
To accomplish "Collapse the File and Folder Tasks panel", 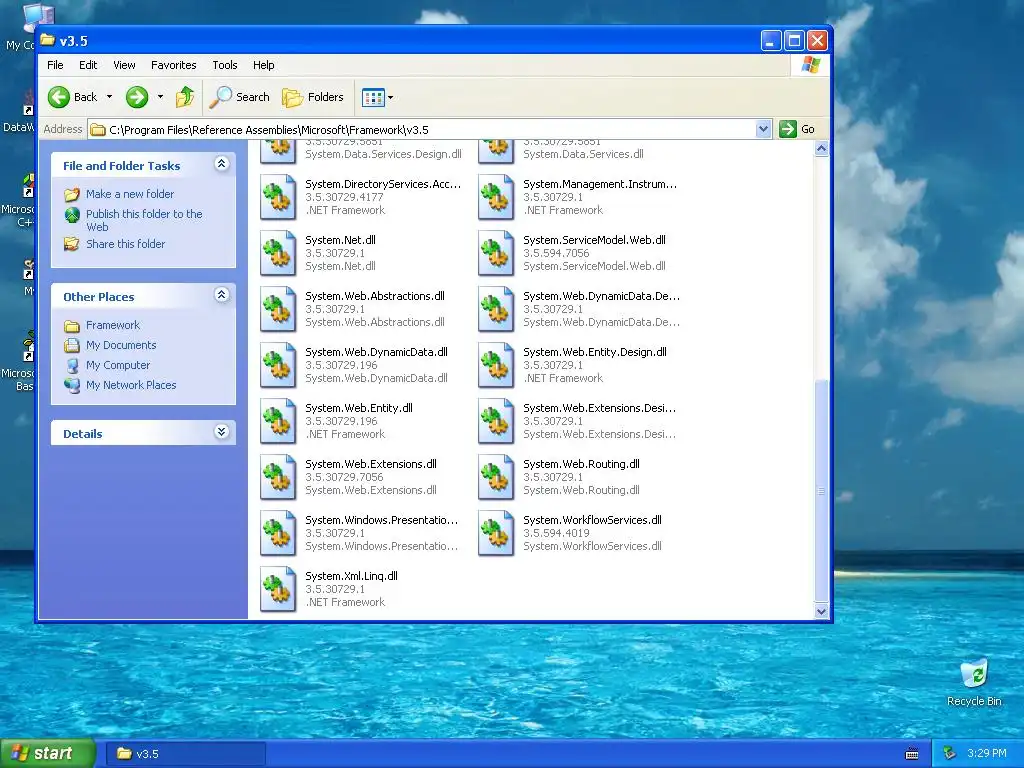I will pos(221,164).
